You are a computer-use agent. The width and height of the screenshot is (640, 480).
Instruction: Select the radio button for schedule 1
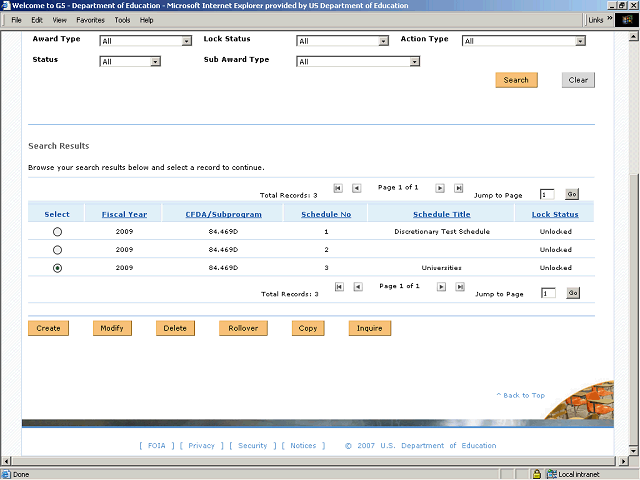point(57,232)
